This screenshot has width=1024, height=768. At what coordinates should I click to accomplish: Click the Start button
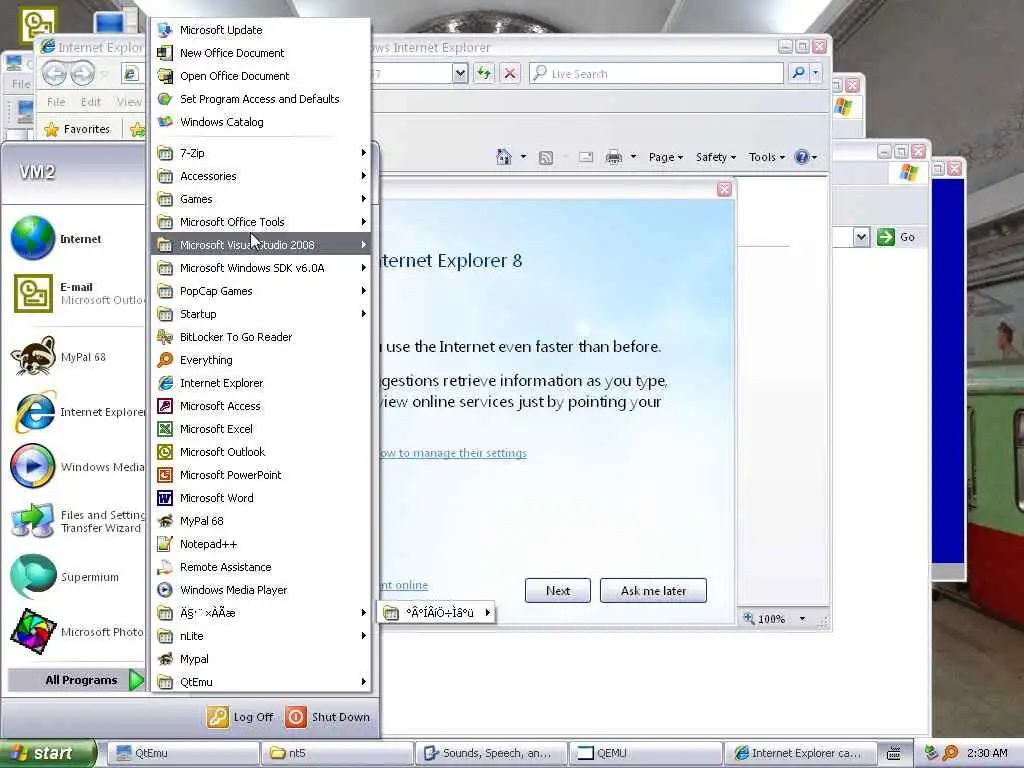[x=48, y=753]
